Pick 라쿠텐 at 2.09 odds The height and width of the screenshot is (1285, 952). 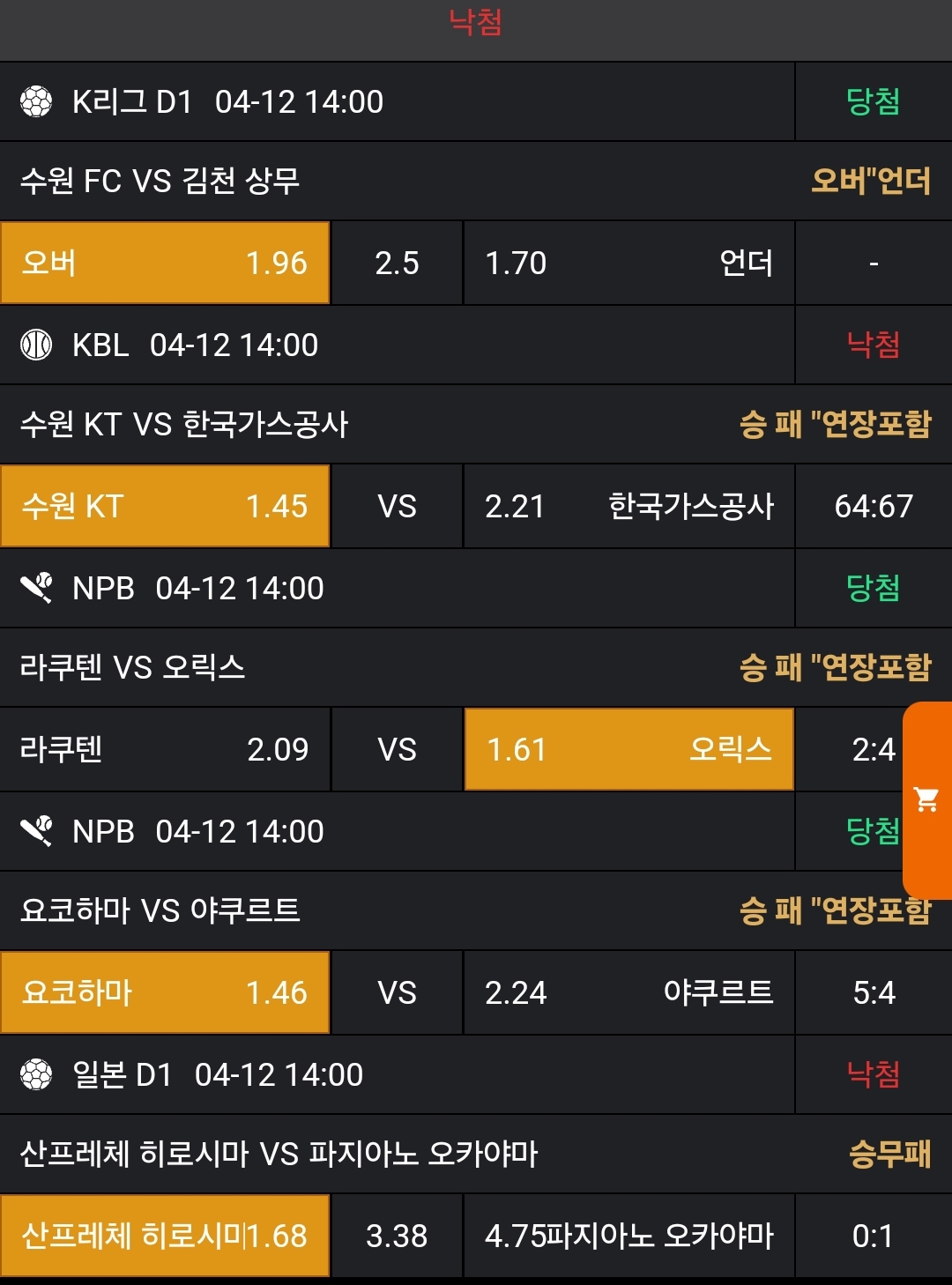[165, 749]
